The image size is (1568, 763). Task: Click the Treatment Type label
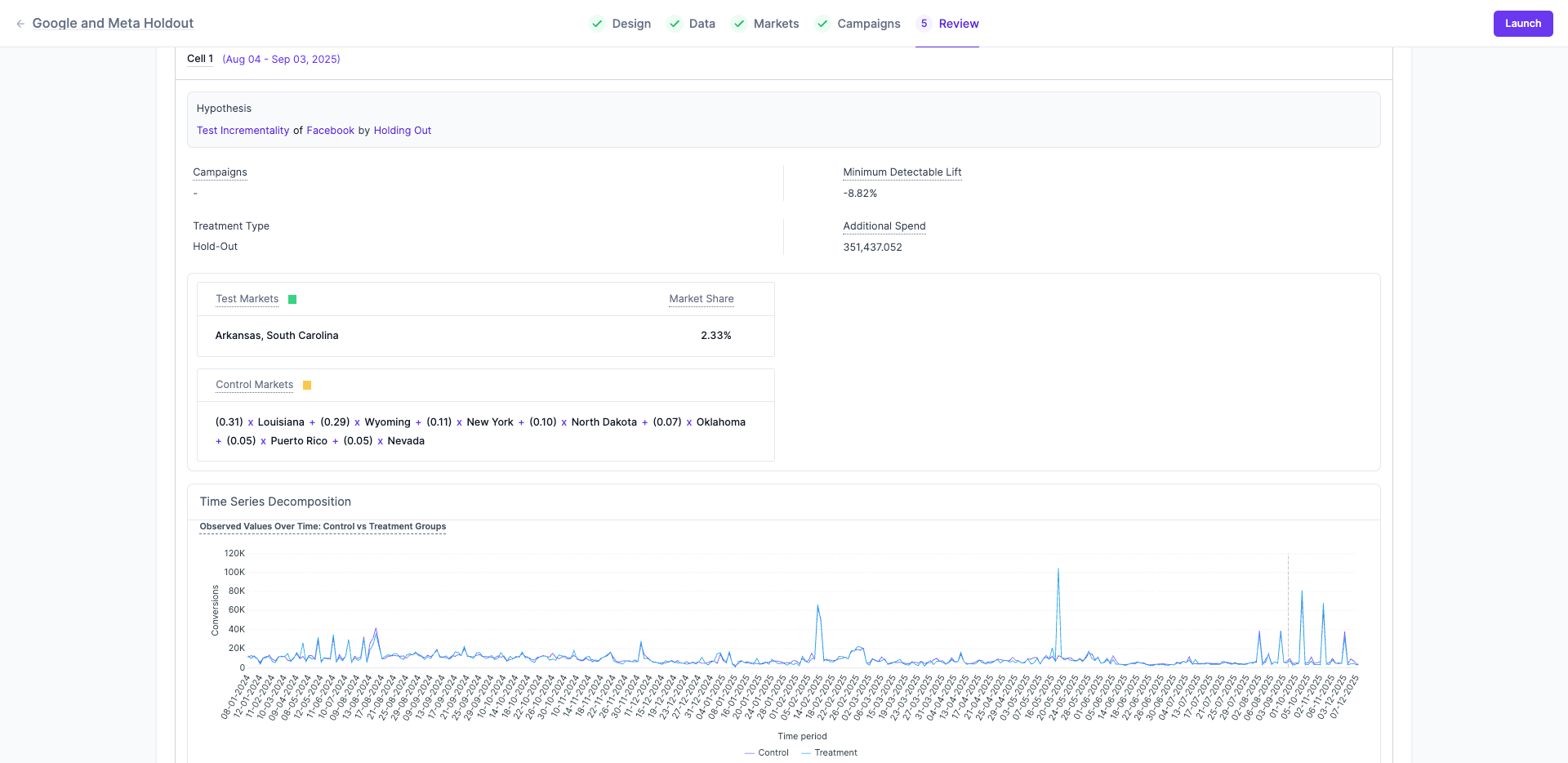click(x=231, y=226)
